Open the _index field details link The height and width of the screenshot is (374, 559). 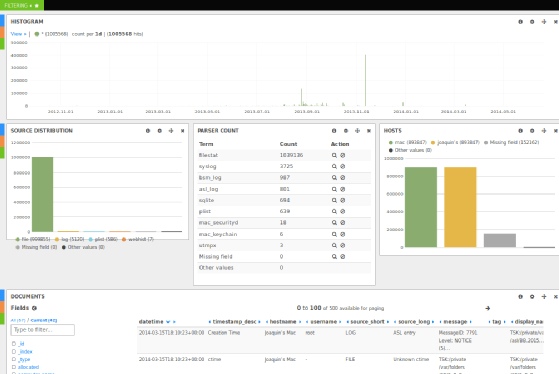[x=25, y=352]
